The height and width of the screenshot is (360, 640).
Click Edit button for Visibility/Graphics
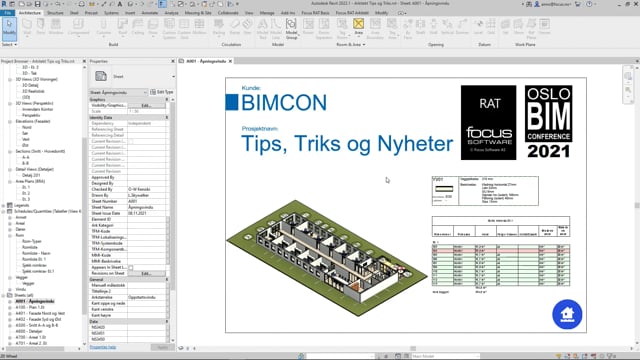tap(147, 105)
